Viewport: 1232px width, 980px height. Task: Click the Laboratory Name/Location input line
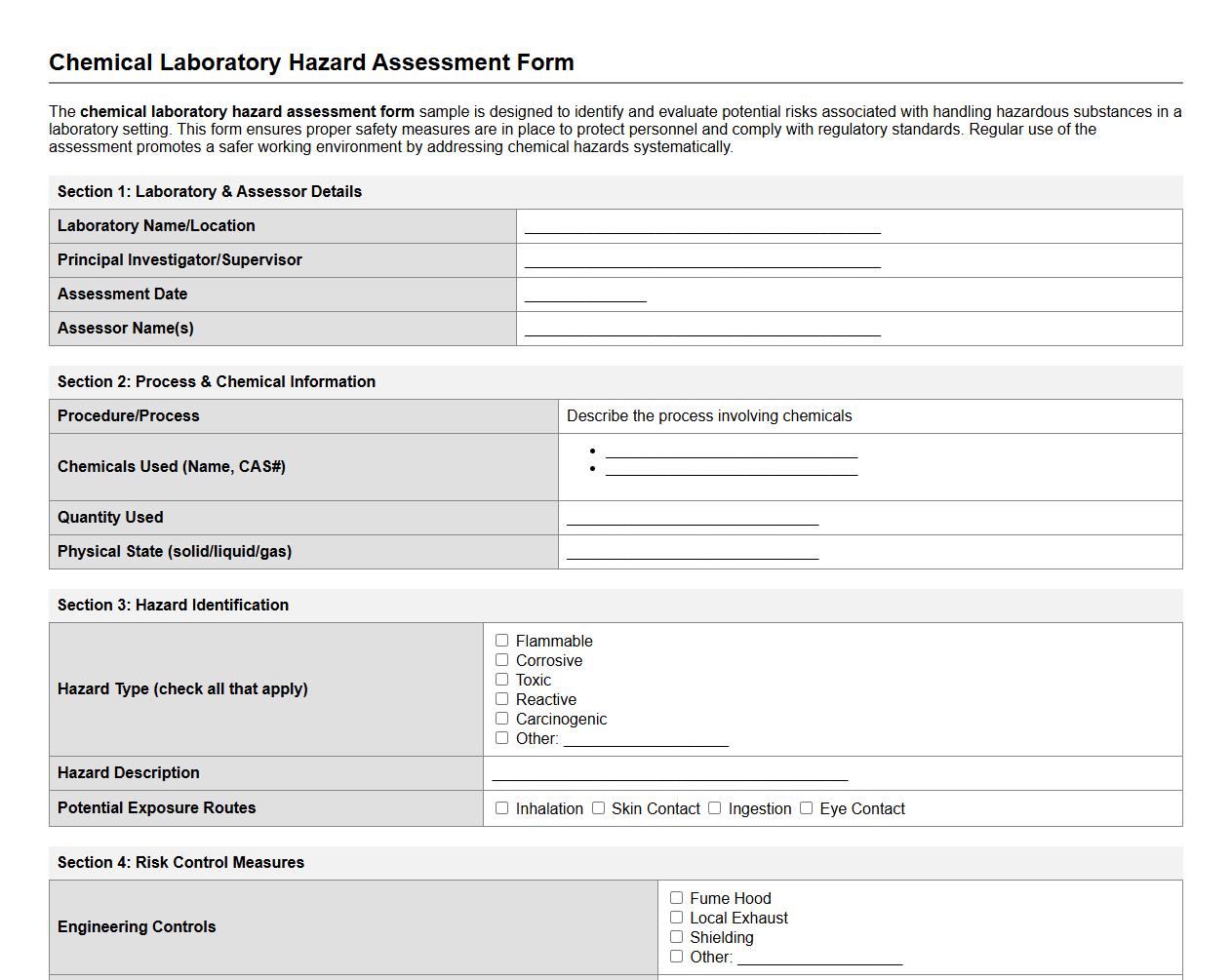700,229
